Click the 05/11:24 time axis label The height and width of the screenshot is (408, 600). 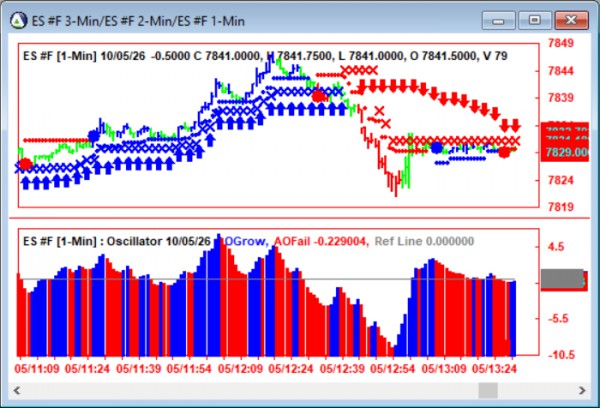(87, 369)
